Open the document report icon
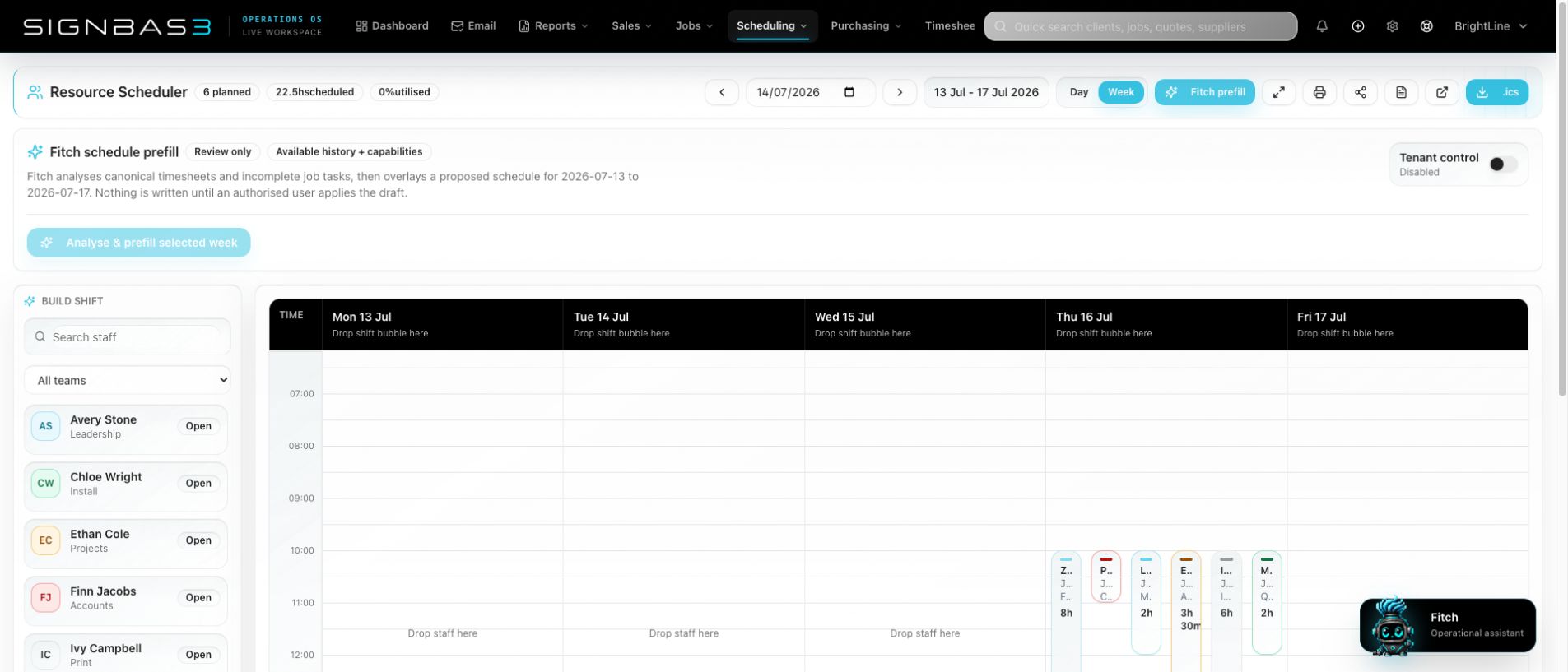This screenshot has height=672, width=1568. [1401, 92]
